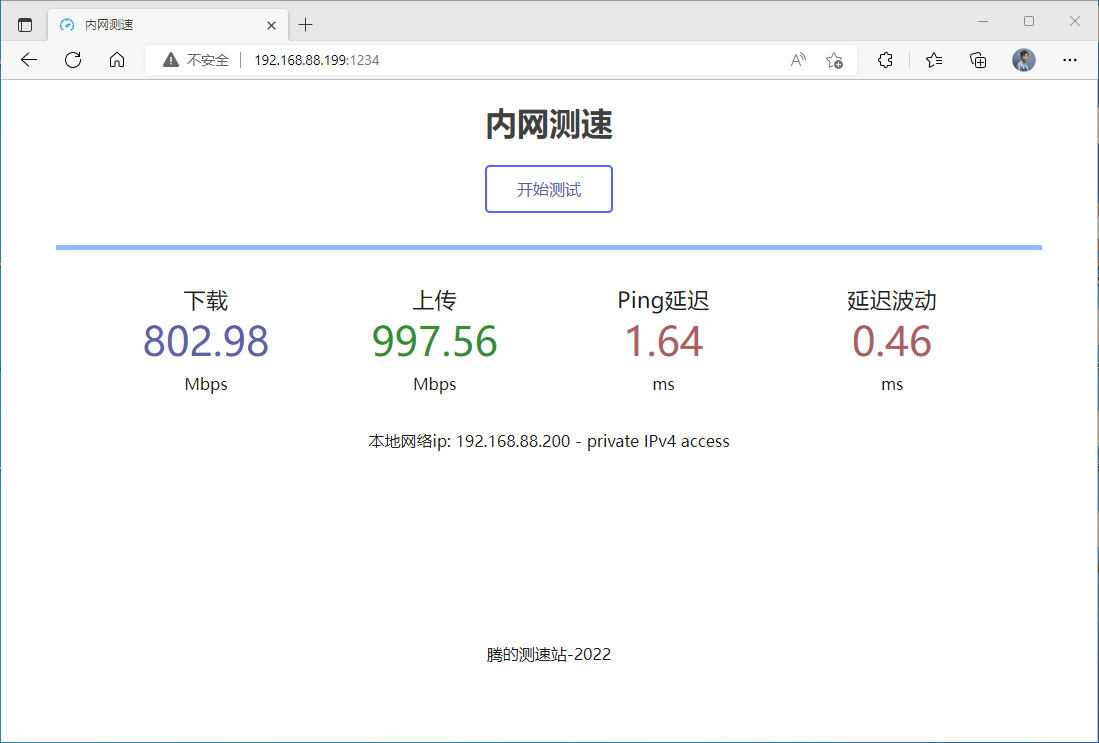Open the tab actions menu icon
The width and height of the screenshot is (1099, 743).
[x=25, y=24]
